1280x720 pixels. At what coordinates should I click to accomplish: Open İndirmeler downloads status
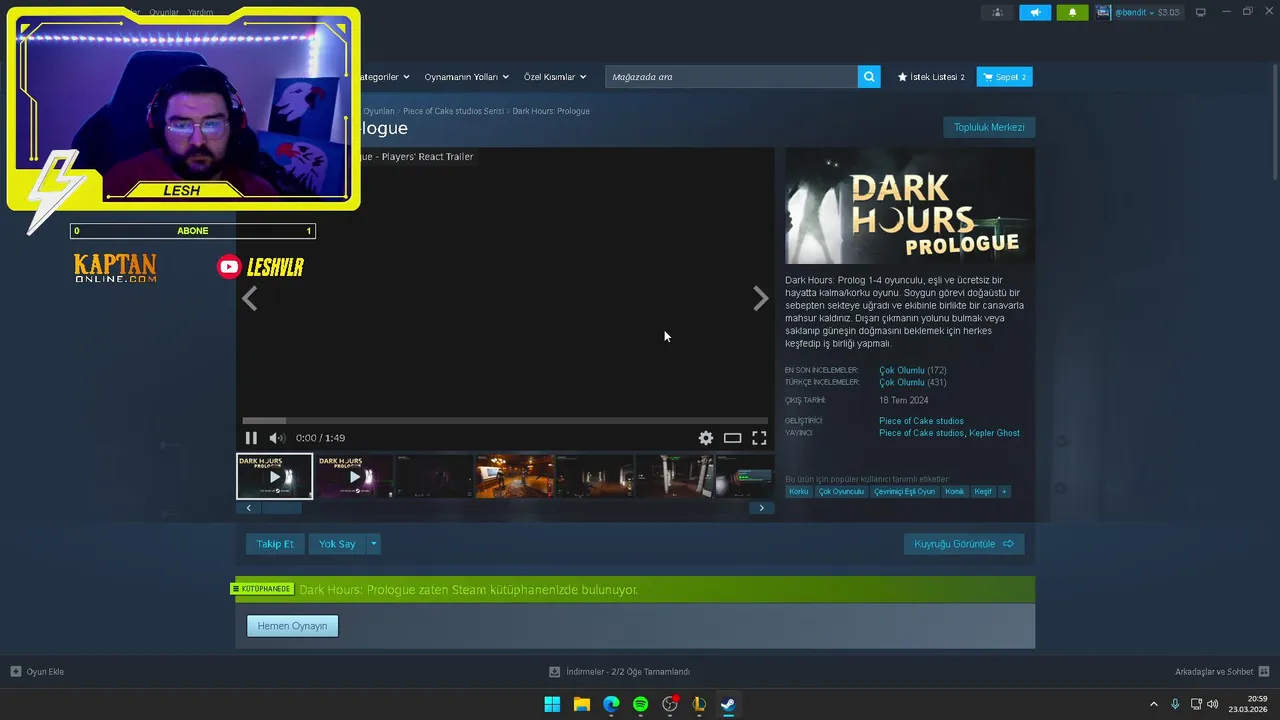(619, 671)
